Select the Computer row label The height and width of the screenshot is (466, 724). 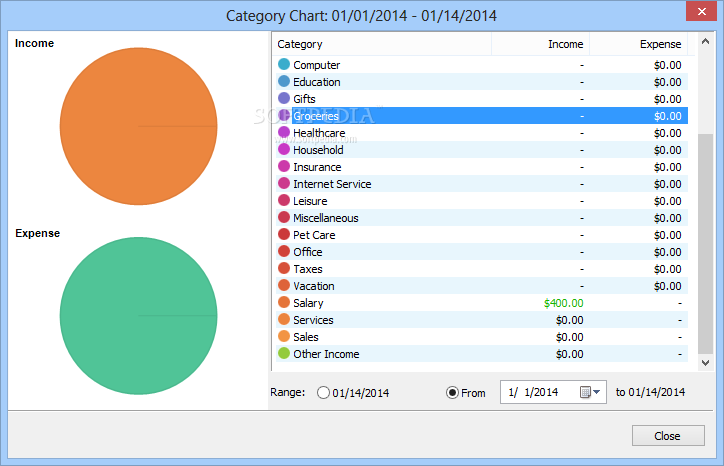click(x=317, y=65)
